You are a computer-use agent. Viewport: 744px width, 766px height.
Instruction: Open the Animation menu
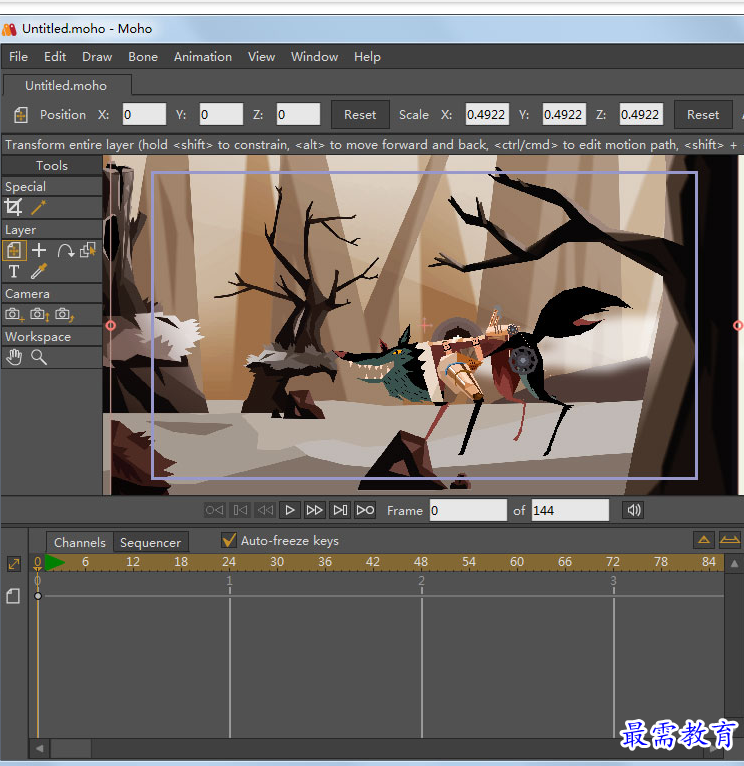click(x=203, y=57)
